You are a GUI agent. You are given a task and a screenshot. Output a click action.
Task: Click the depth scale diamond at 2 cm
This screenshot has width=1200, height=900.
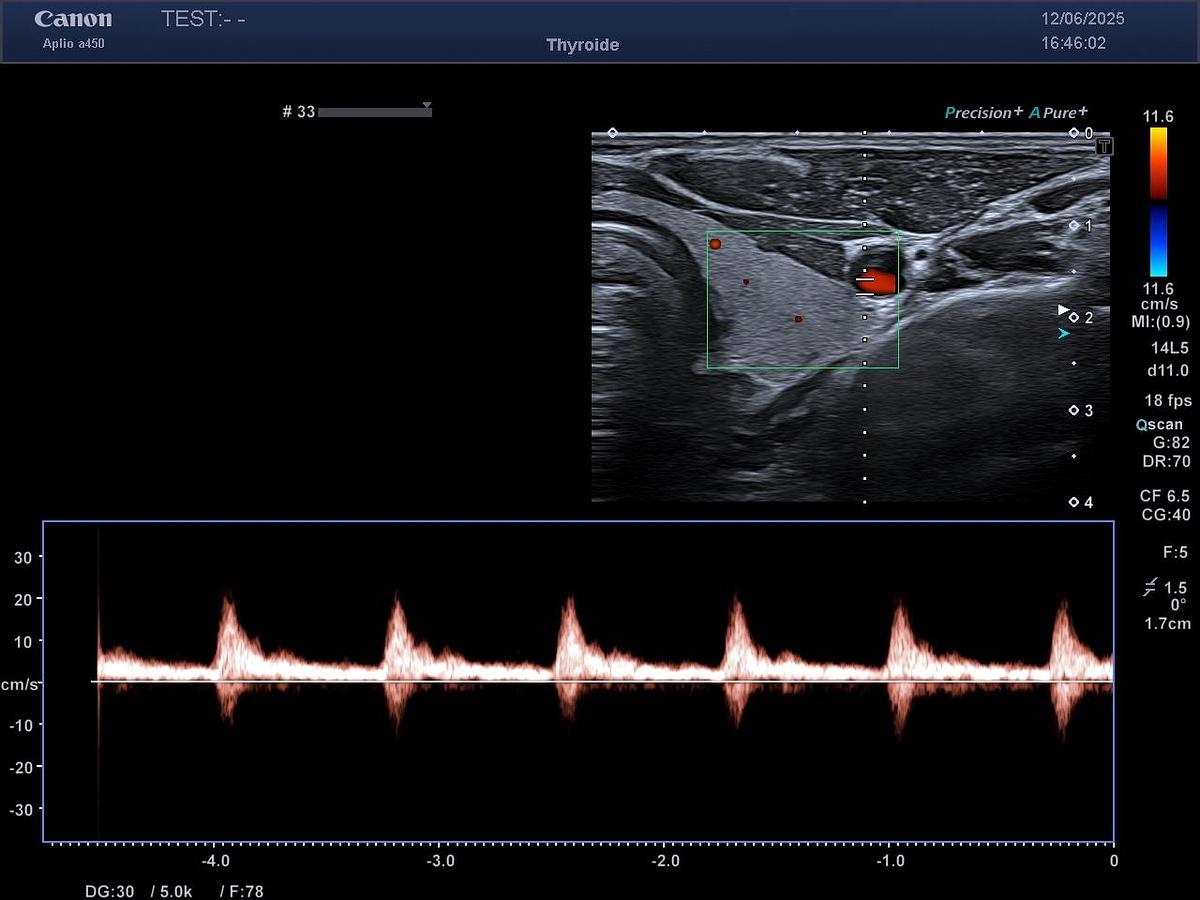pyautogui.click(x=1074, y=318)
